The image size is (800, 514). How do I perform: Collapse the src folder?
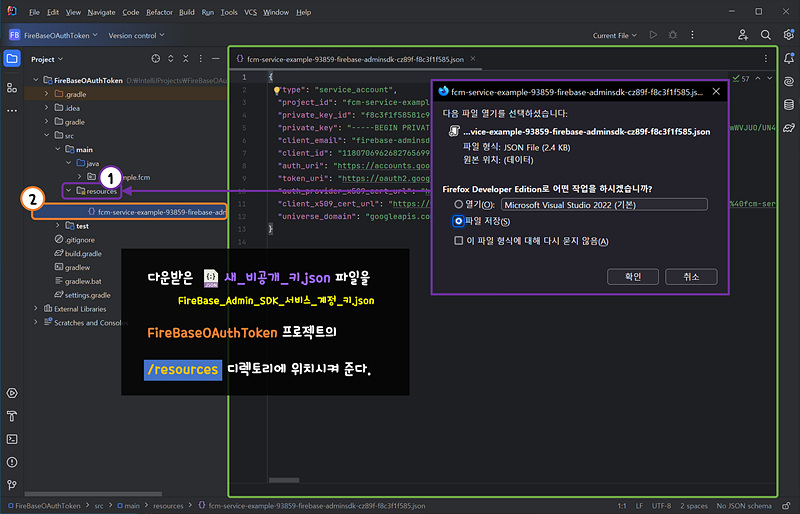(x=46, y=135)
